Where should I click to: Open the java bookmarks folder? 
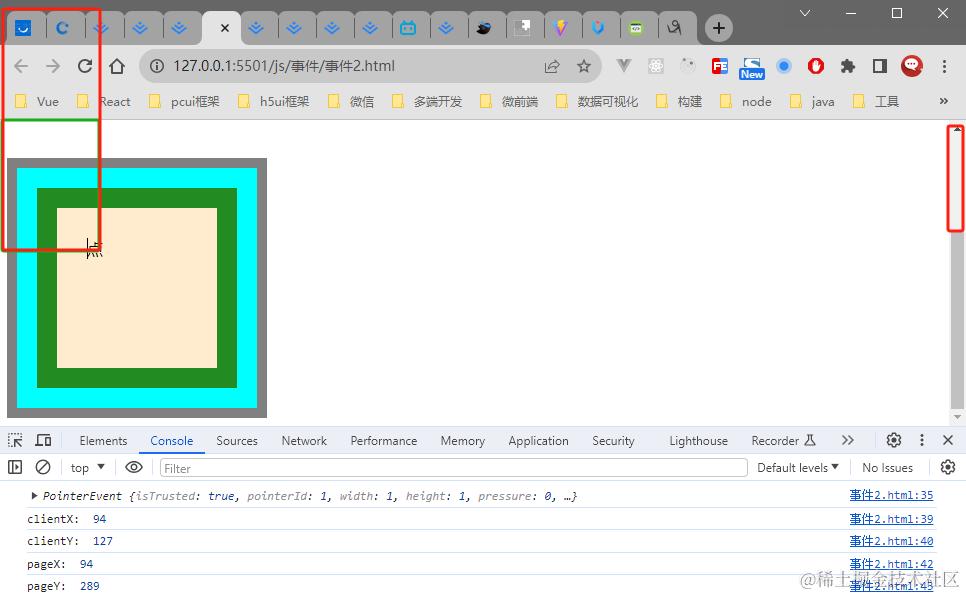click(x=813, y=101)
